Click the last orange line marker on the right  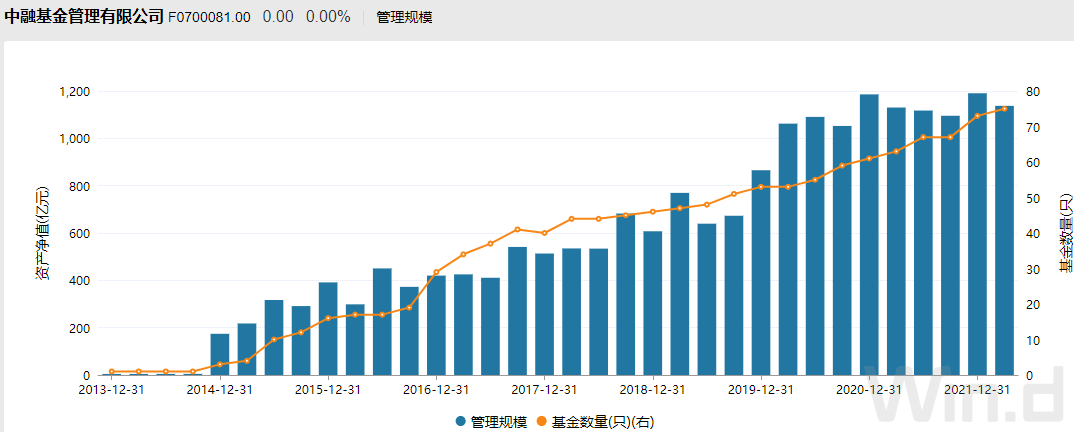pos(1004,109)
